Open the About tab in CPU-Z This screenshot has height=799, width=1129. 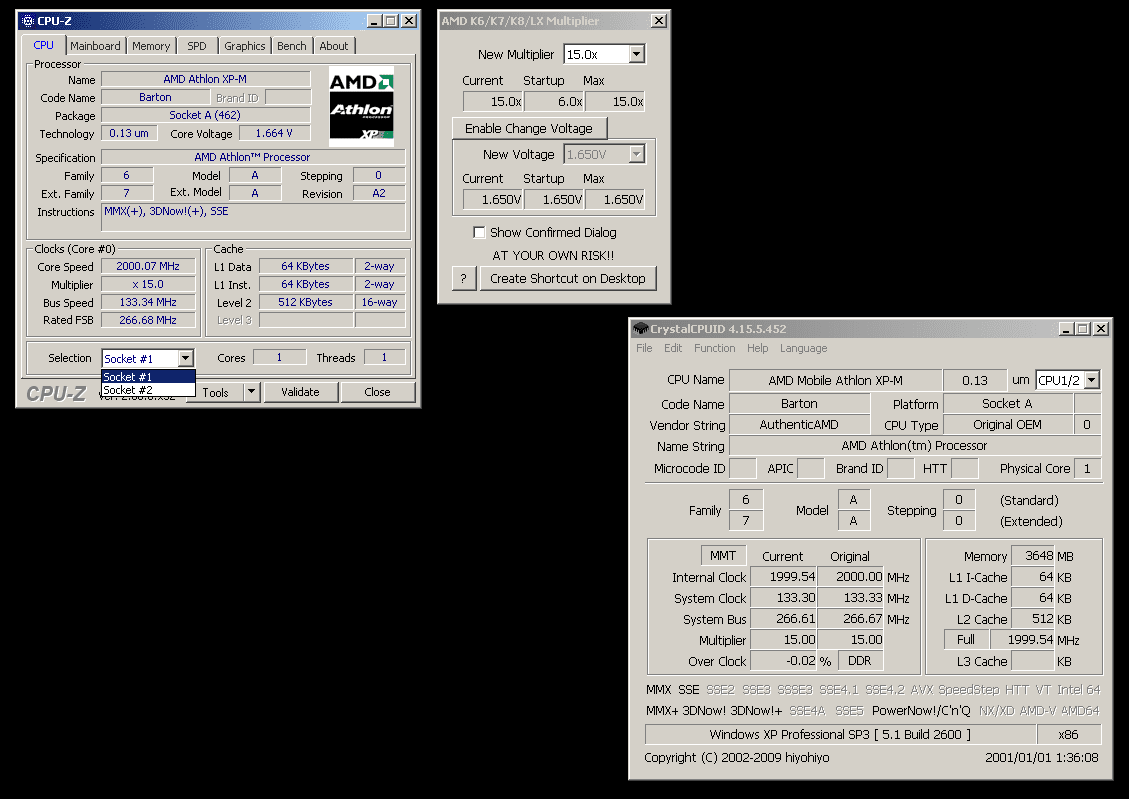click(x=334, y=46)
